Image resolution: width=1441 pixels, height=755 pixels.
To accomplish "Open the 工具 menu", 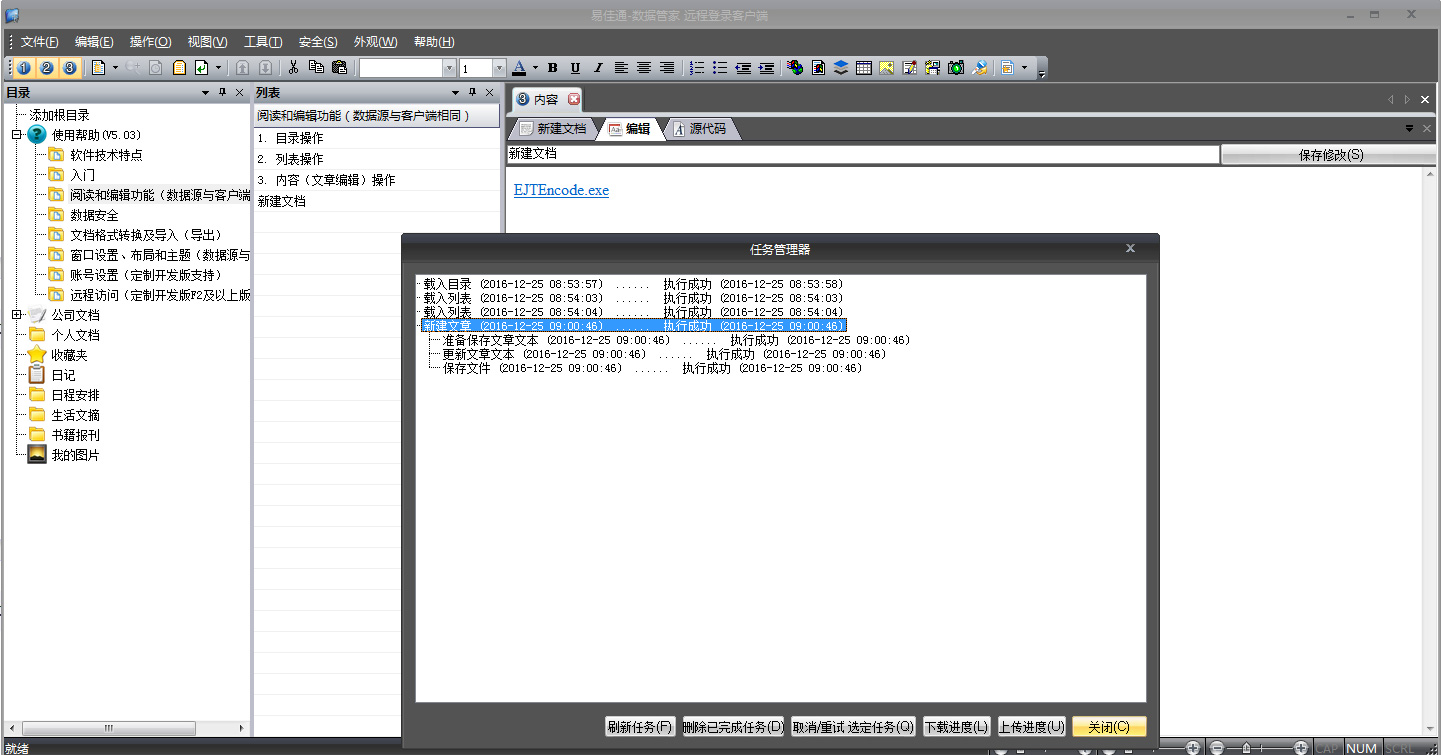I will pyautogui.click(x=263, y=42).
